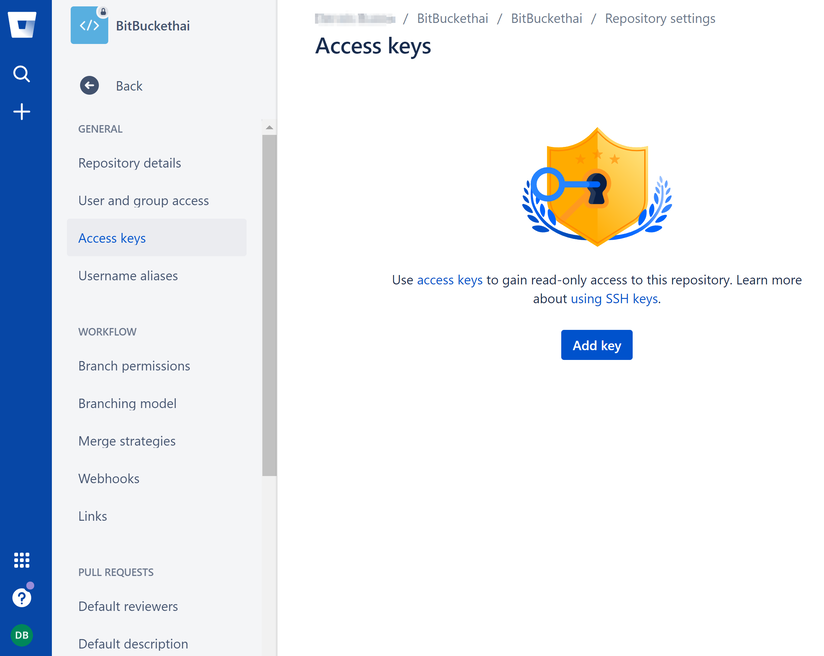Open the DB profile avatar

tap(22, 635)
